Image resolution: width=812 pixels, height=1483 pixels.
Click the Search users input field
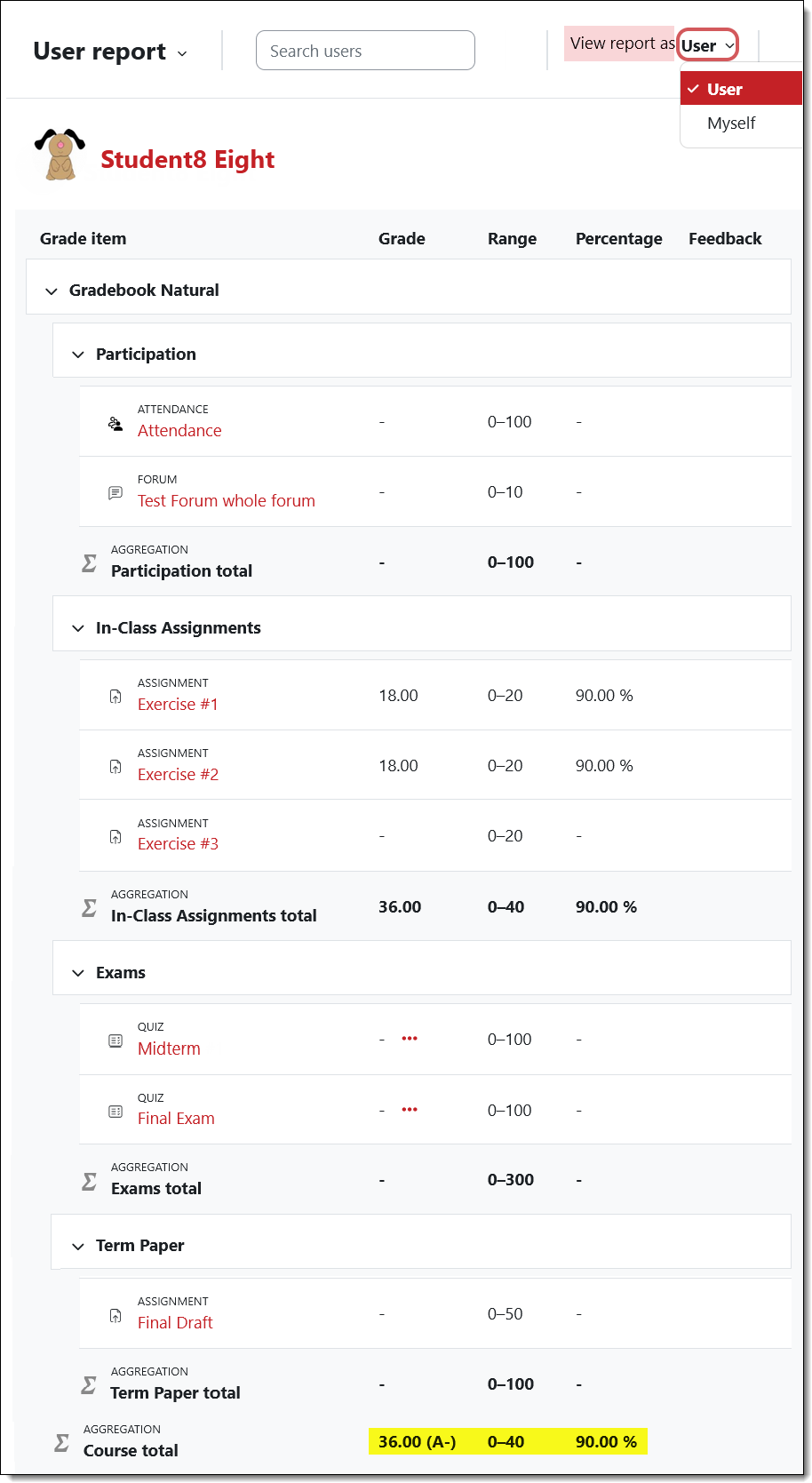click(365, 50)
